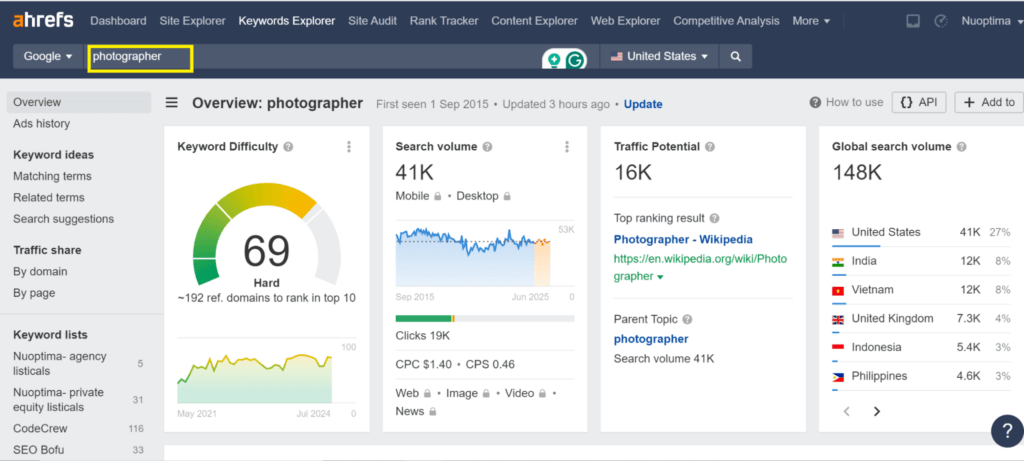Click the API button
Viewport: 1024px width, 461px height.
coord(919,102)
